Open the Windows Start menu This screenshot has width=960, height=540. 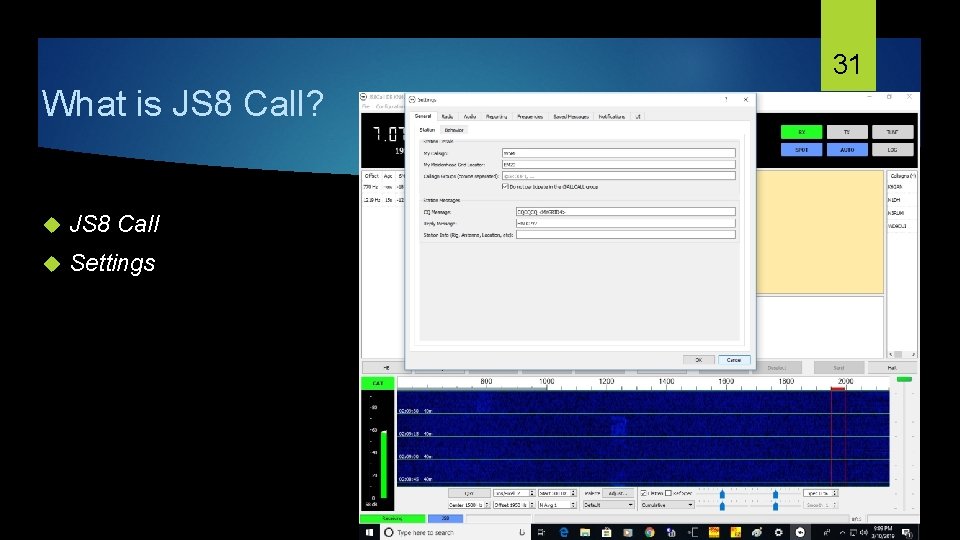click(x=369, y=533)
